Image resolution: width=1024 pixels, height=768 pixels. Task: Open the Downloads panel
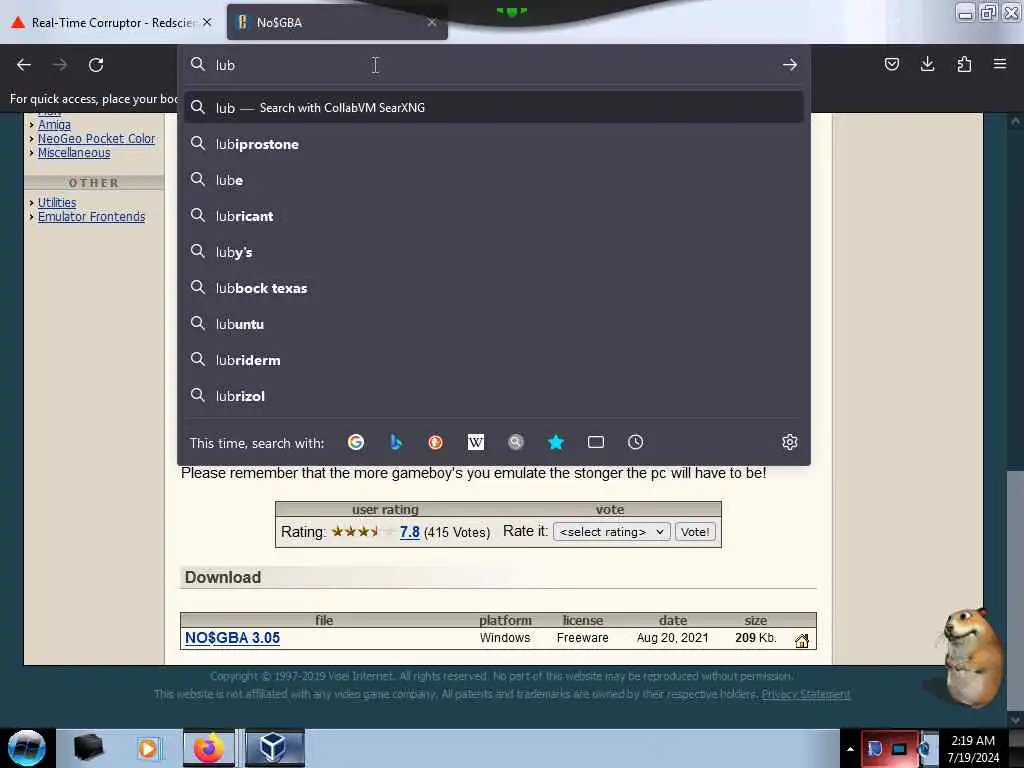click(x=927, y=64)
